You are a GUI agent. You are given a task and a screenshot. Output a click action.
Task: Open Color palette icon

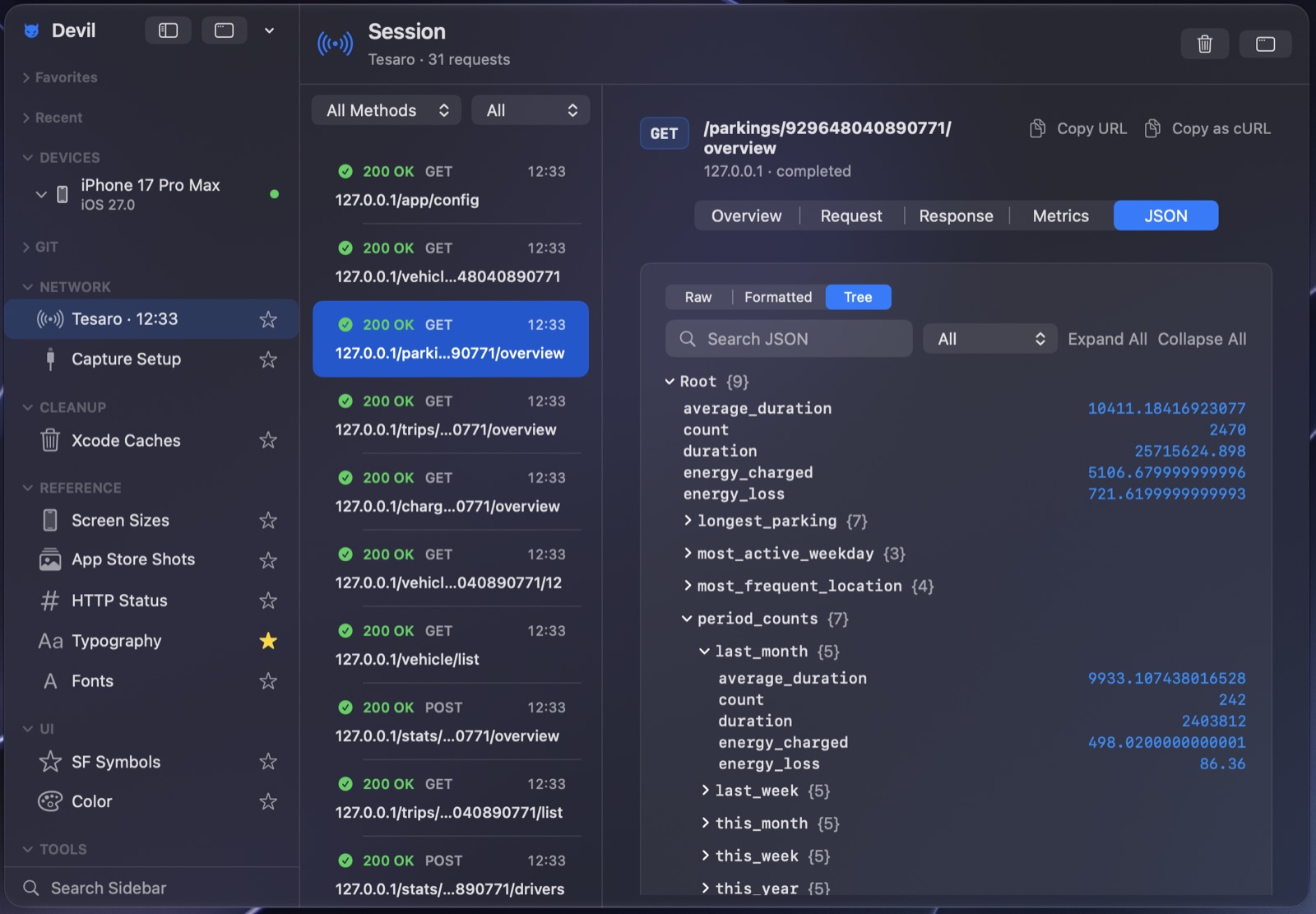(50, 801)
